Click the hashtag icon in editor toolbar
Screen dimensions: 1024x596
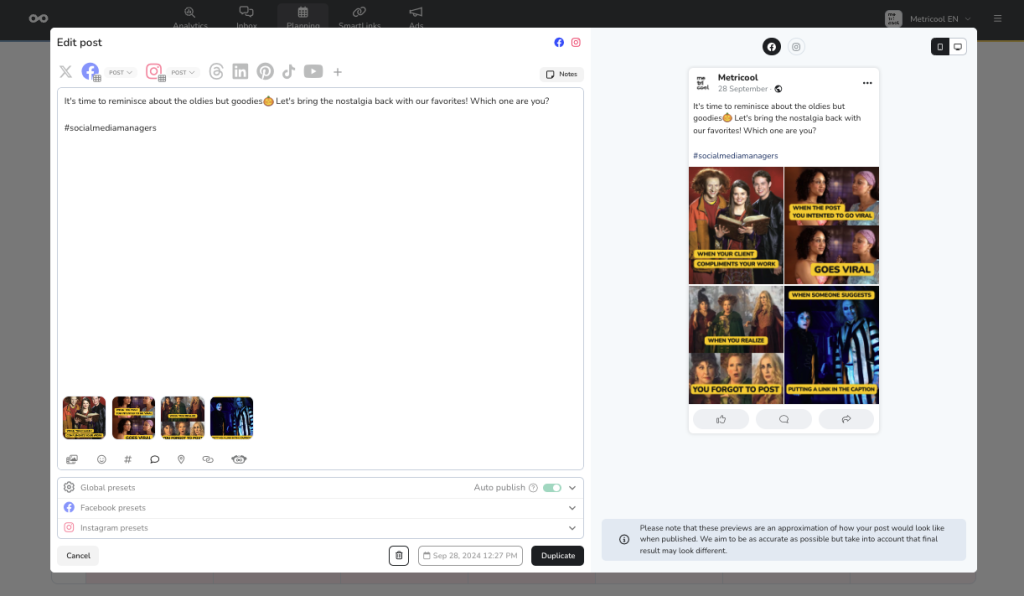click(128, 460)
